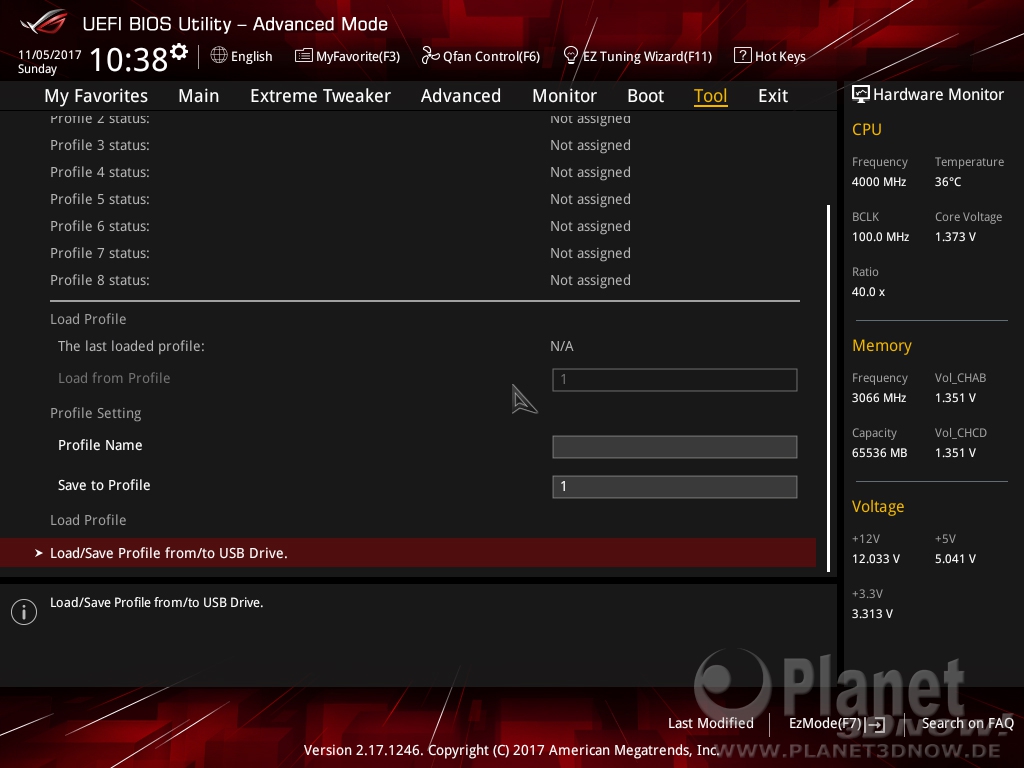This screenshot has height=768, width=1024.
Task: Click the EzMode exit arrow icon
Action: pyautogui.click(x=876, y=724)
